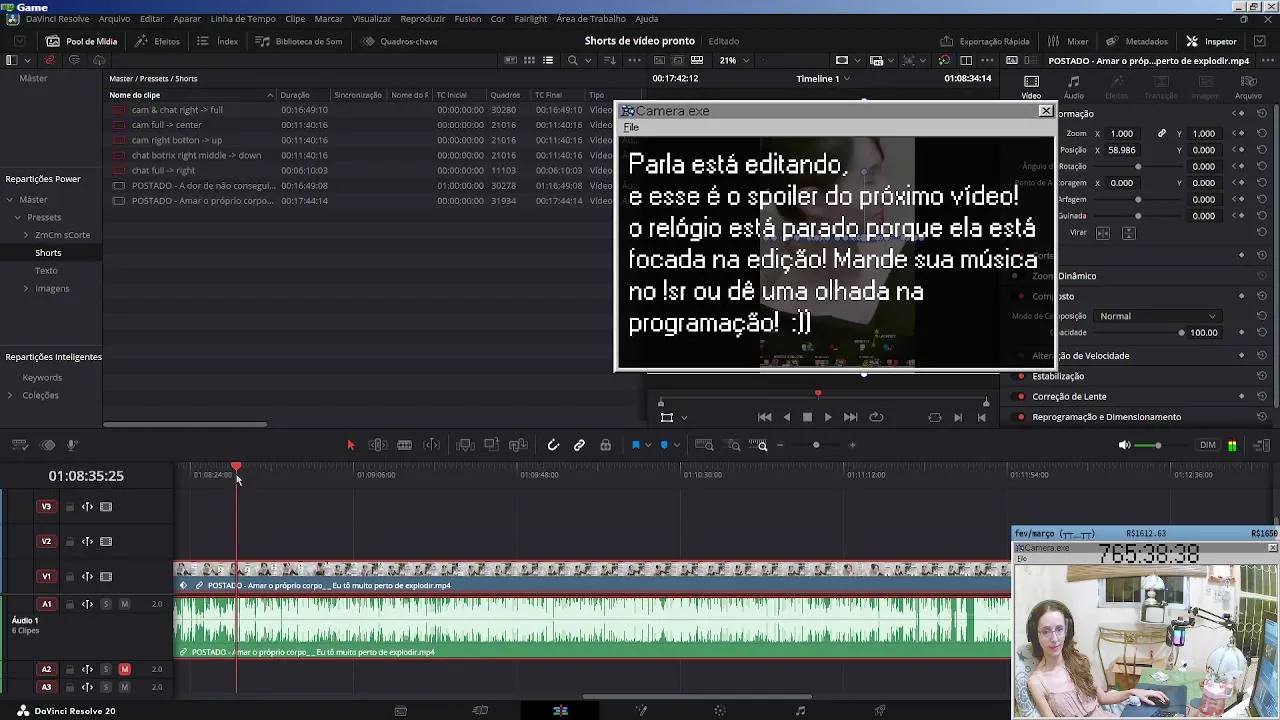Jump to the first frame in viewer
This screenshot has height=720, width=1280.
coord(765,417)
